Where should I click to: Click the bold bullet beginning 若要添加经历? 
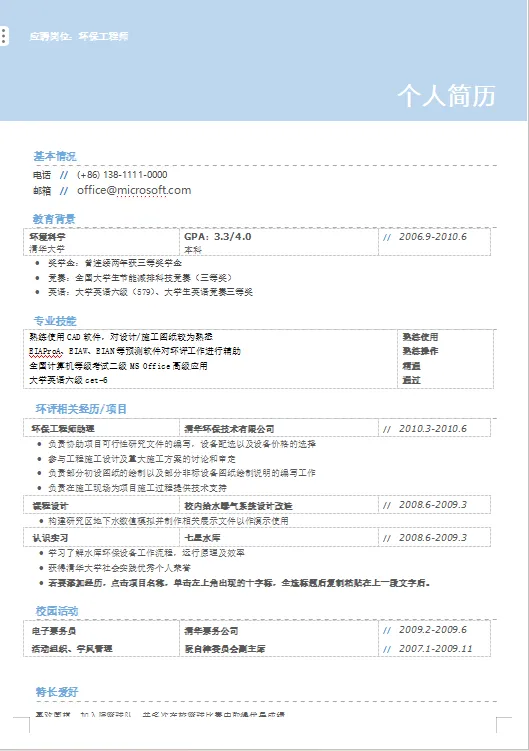239,583
